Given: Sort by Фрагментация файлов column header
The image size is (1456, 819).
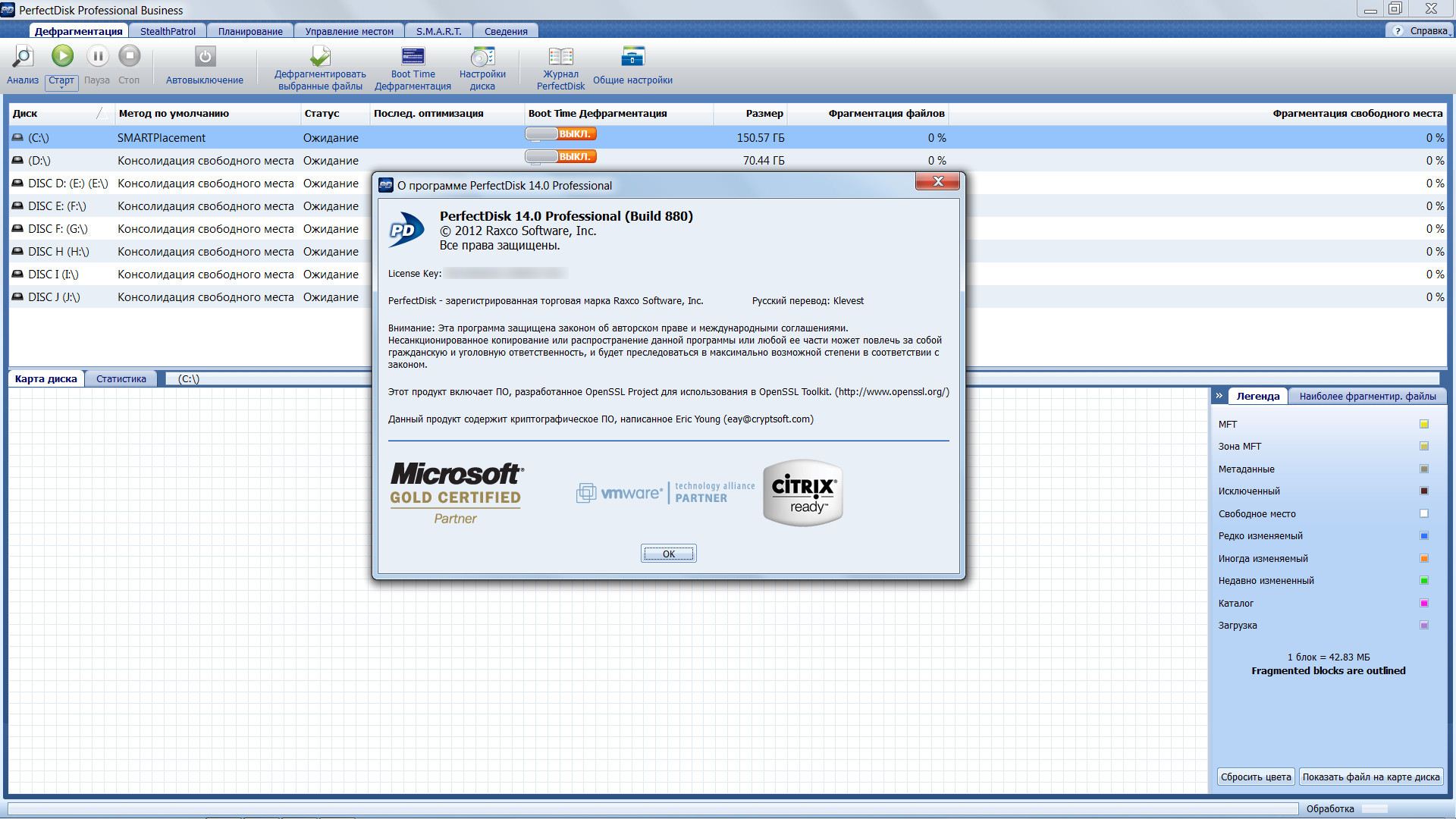Looking at the screenshot, I should click(x=868, y=114).
